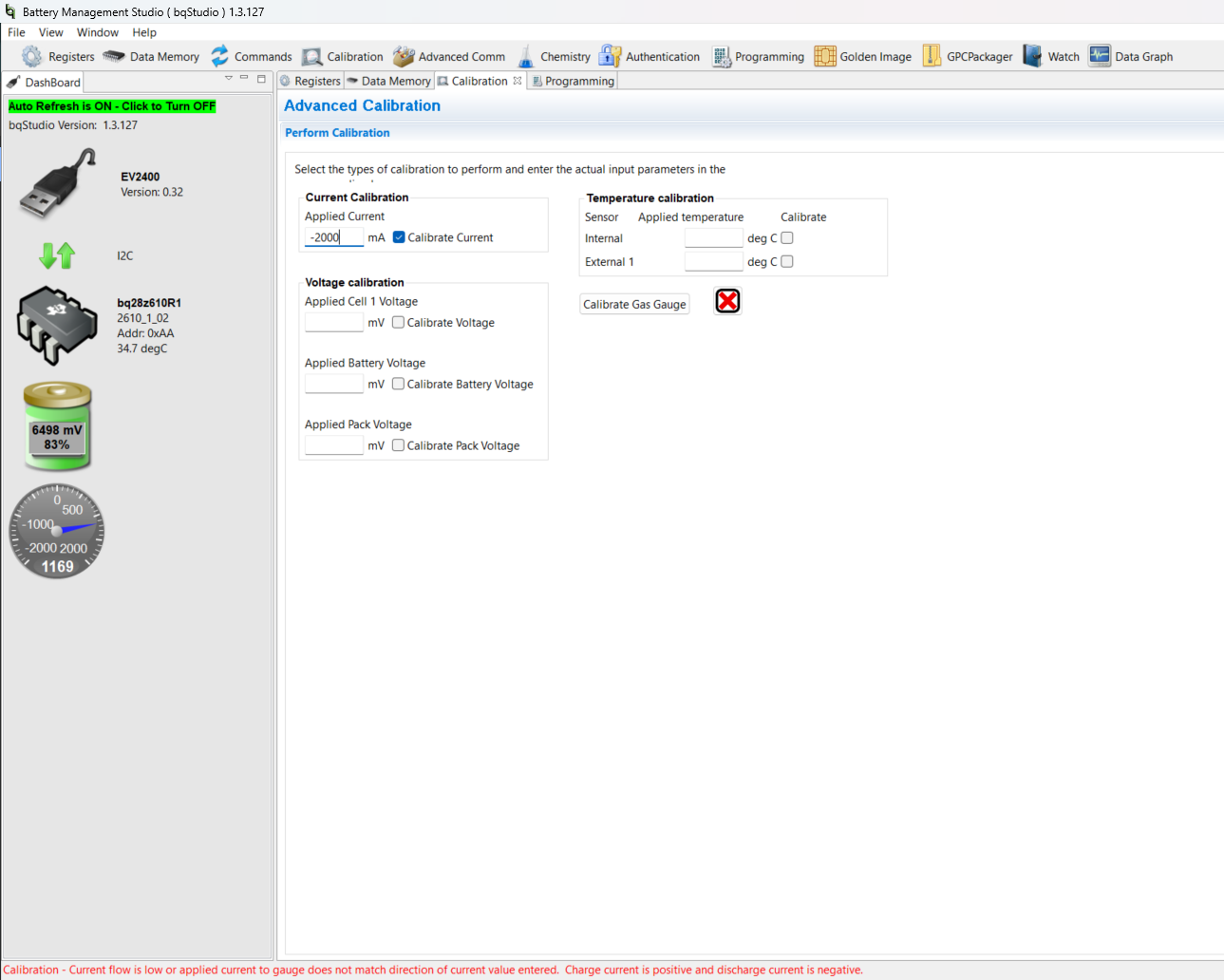Click the "Version: 0.32" EV2400 text

(x=152, y=192)
